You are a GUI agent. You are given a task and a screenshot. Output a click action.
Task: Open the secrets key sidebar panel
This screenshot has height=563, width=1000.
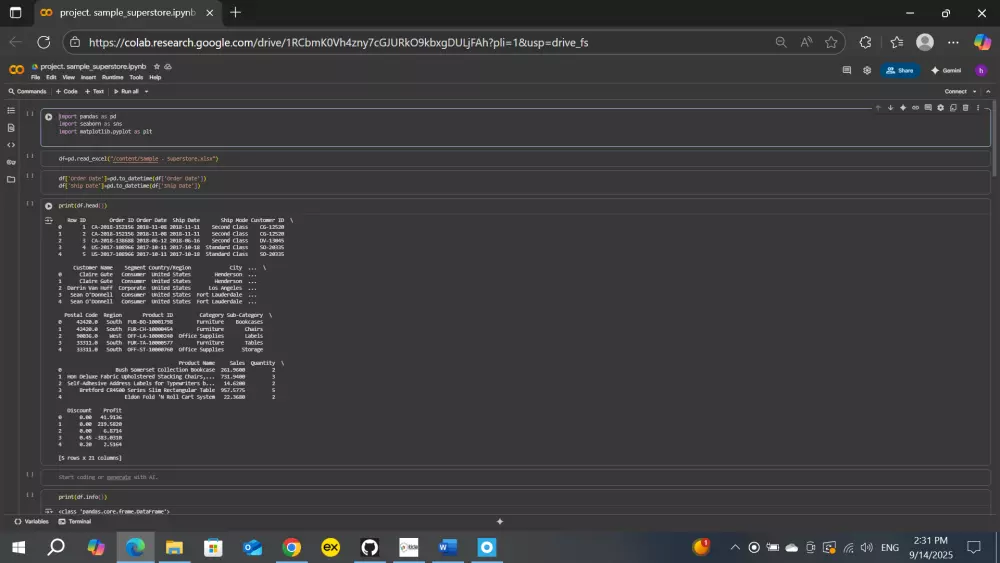(11, 162)
